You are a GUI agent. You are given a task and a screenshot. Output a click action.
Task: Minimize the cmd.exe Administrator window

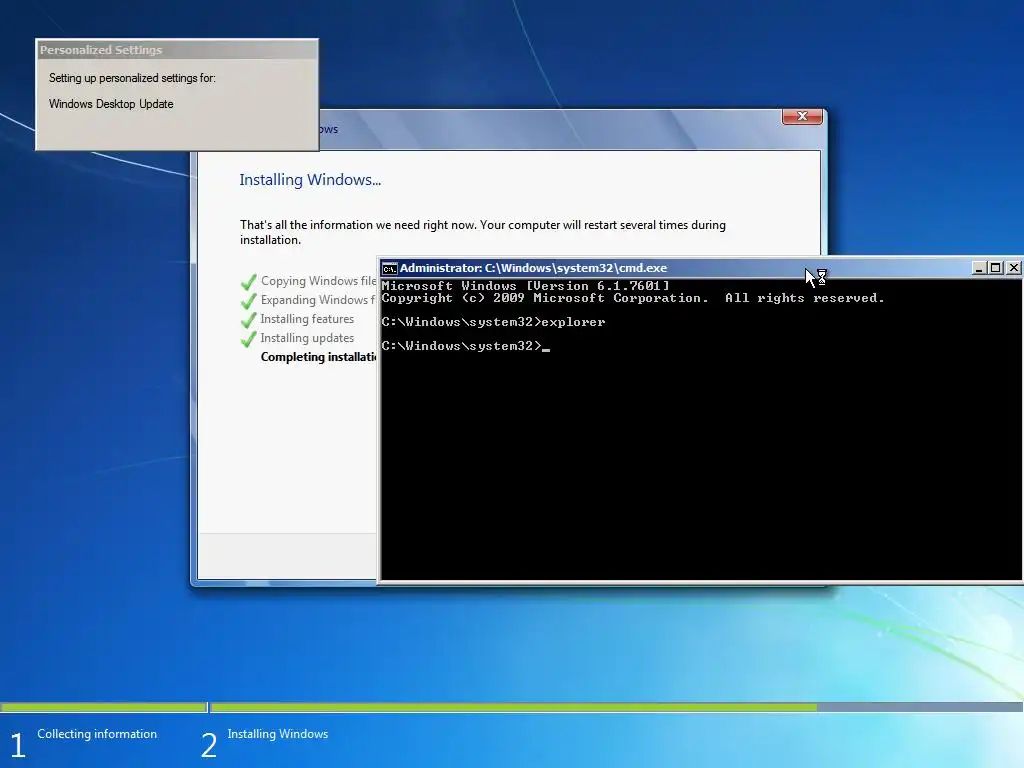click(978, 268)
